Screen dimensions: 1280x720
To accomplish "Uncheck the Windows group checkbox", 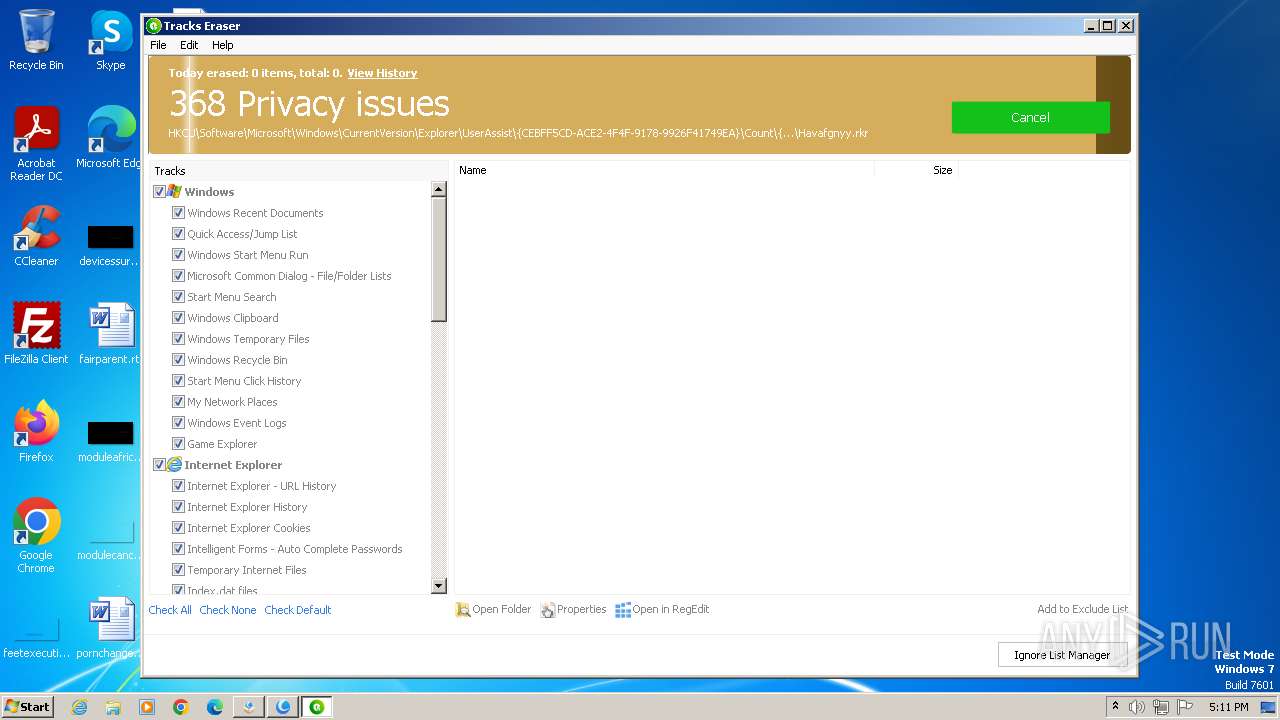I will point(159,191).
